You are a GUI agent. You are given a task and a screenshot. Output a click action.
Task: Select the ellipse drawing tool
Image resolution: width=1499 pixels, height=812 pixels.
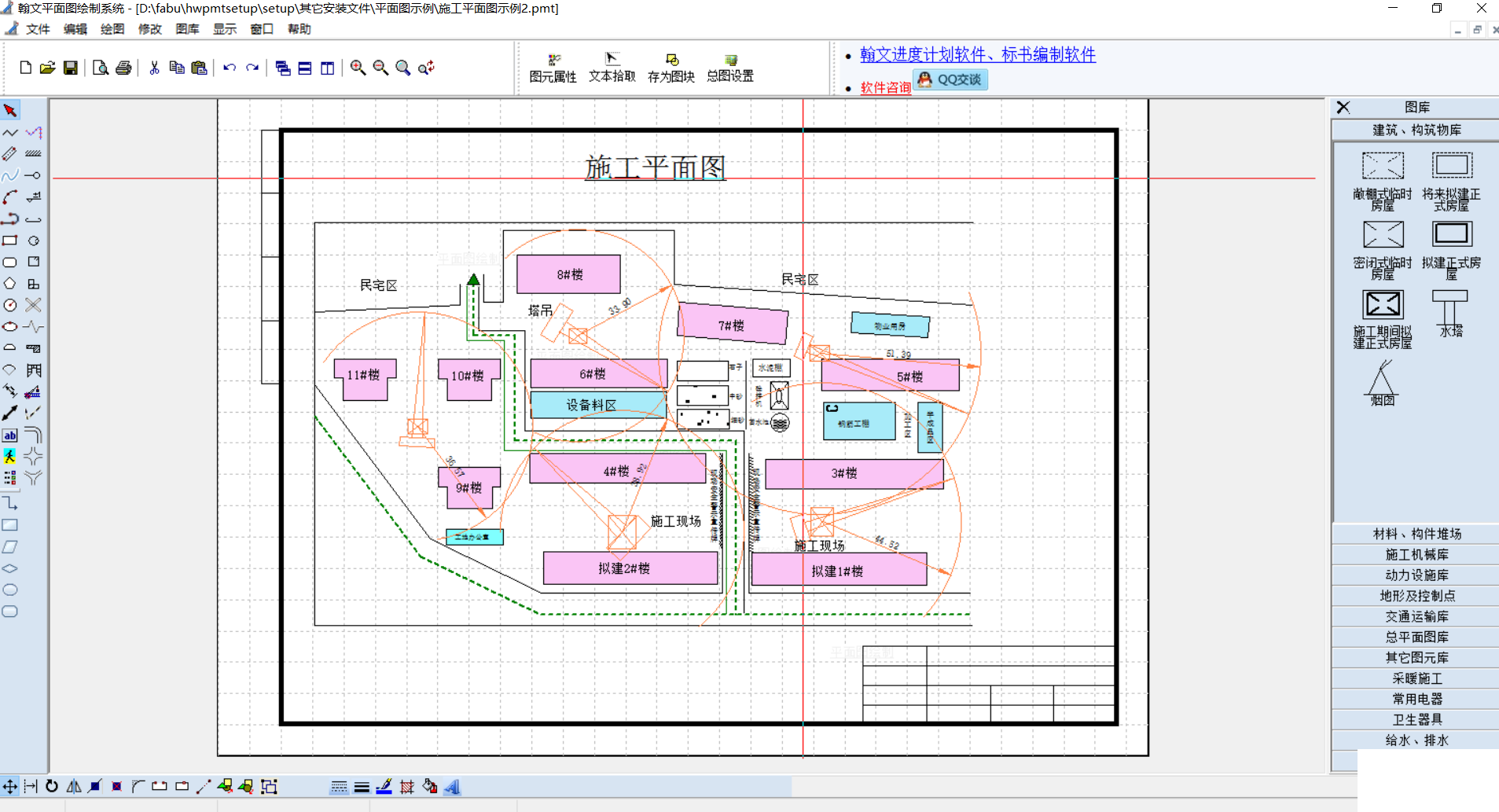[9, 326]
